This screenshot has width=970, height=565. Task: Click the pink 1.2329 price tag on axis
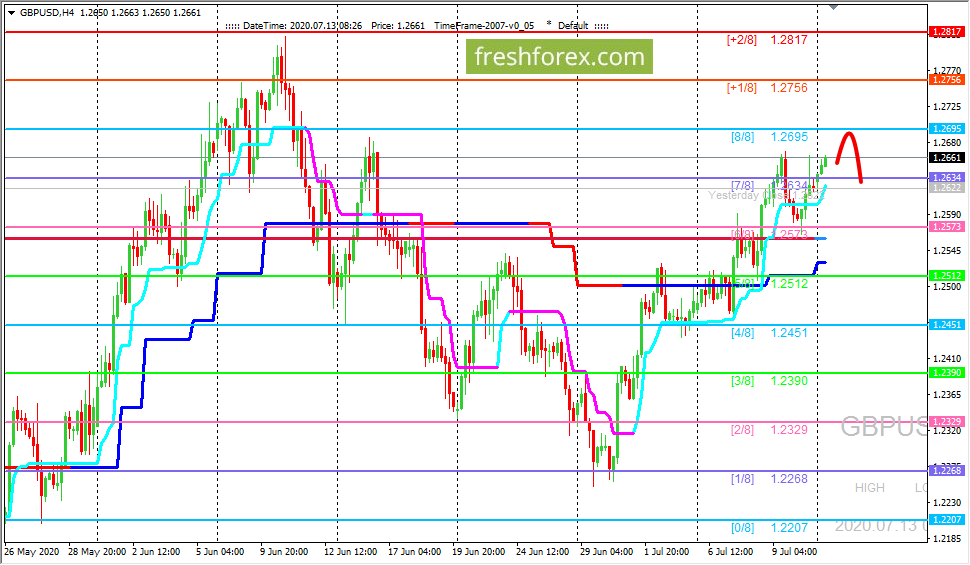point(946,421)
